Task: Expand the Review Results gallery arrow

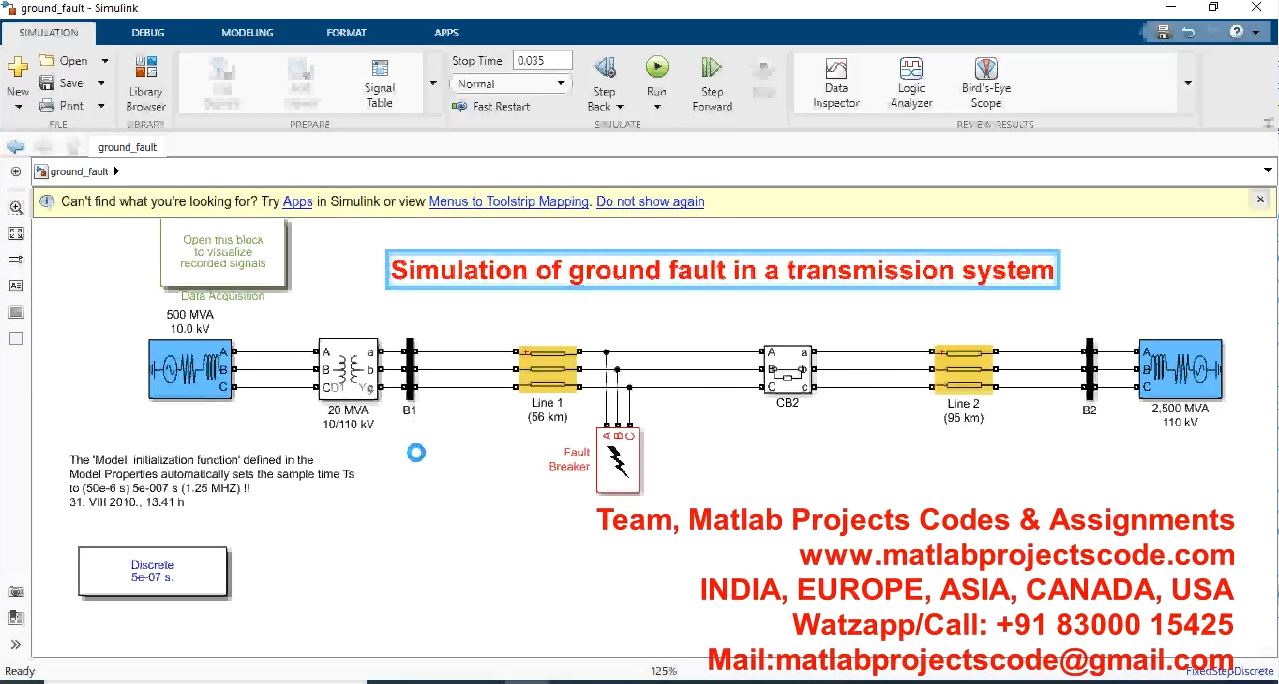Action: [1188, 83]
